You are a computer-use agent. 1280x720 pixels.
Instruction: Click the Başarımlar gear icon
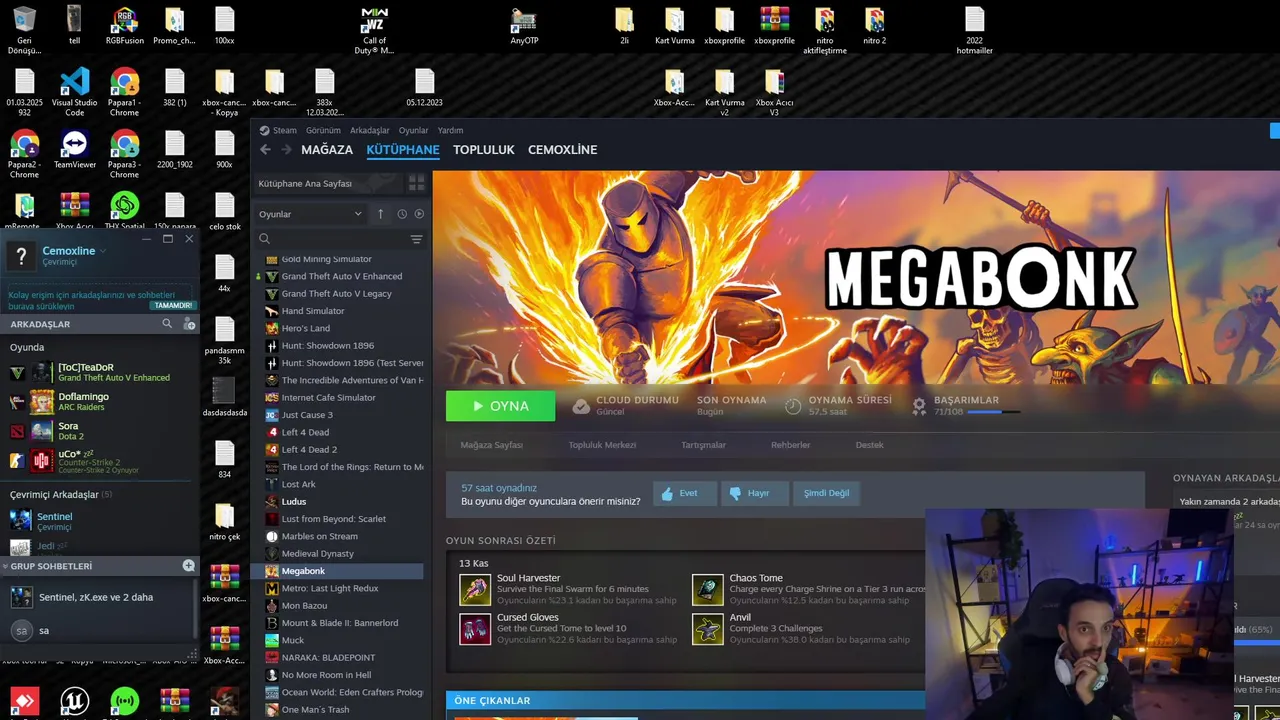coord(919,406)
